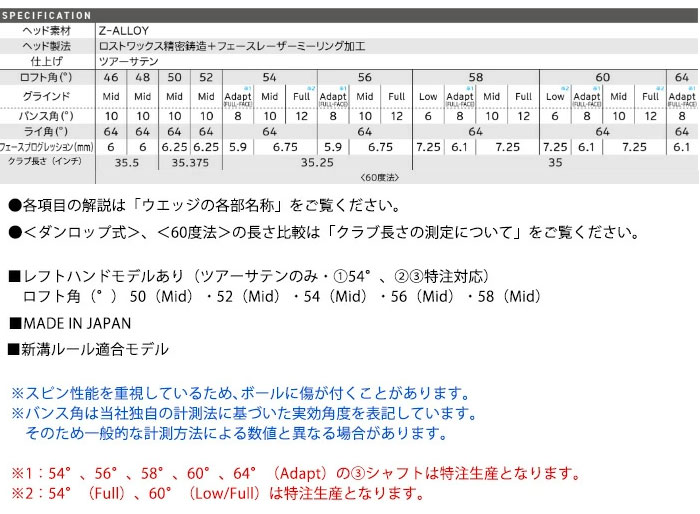Open the 「ウエッジの各部名称」 reference text

coord(226,204)
